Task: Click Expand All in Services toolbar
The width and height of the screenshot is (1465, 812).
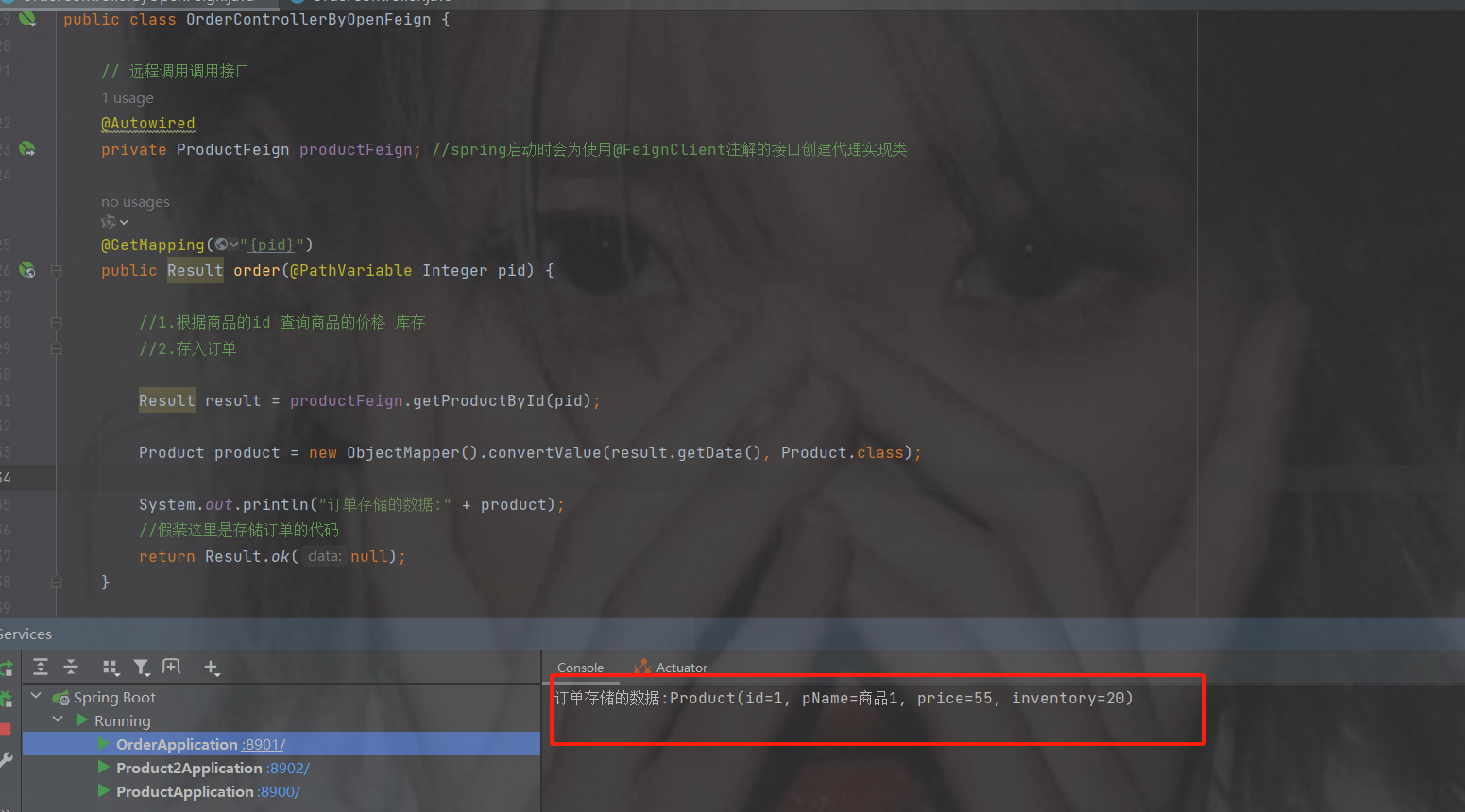Action: coord(41,668)
